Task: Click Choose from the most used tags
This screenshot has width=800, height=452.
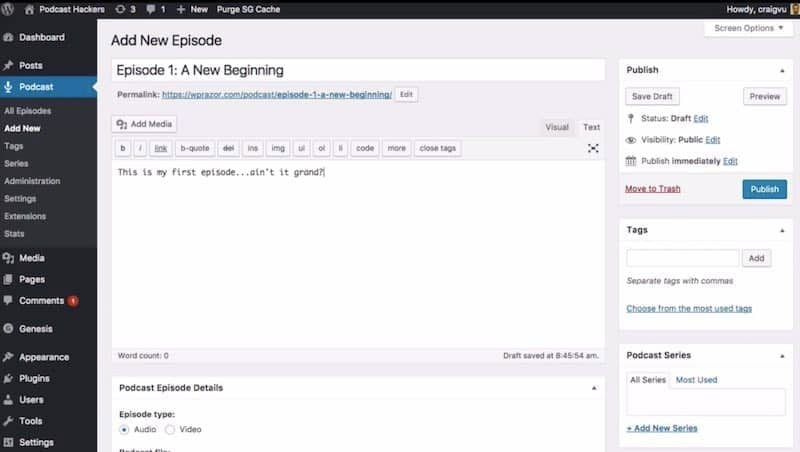Action: pos(689,309)
